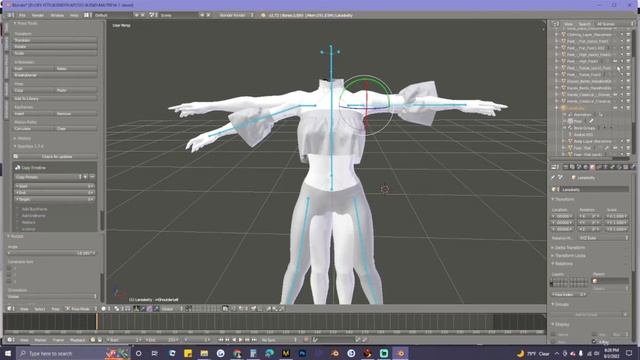Click the Angle slider in Rotate panel
This screenshot has width=640, height=360.
click(52, 253)
